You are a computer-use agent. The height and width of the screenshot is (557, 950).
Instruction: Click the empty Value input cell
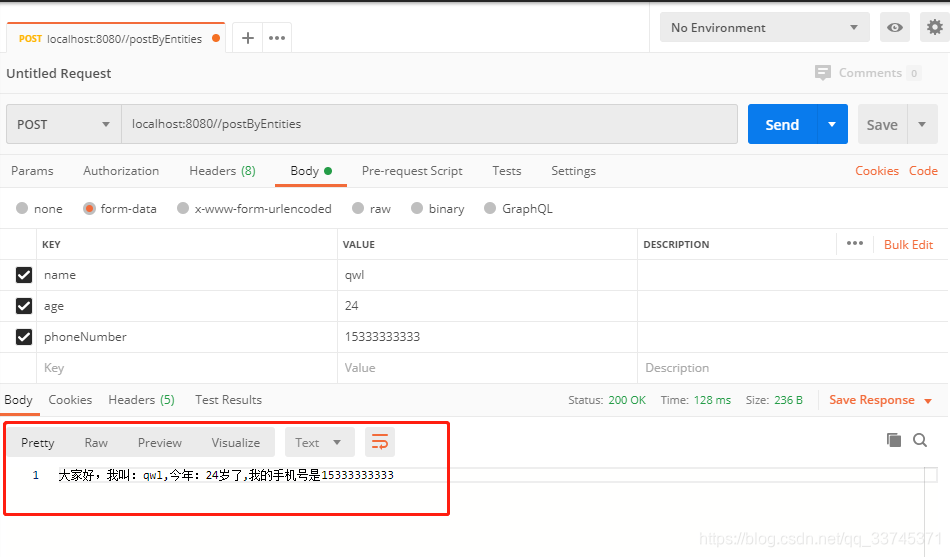pyautogui.click(x=487, y=368)
